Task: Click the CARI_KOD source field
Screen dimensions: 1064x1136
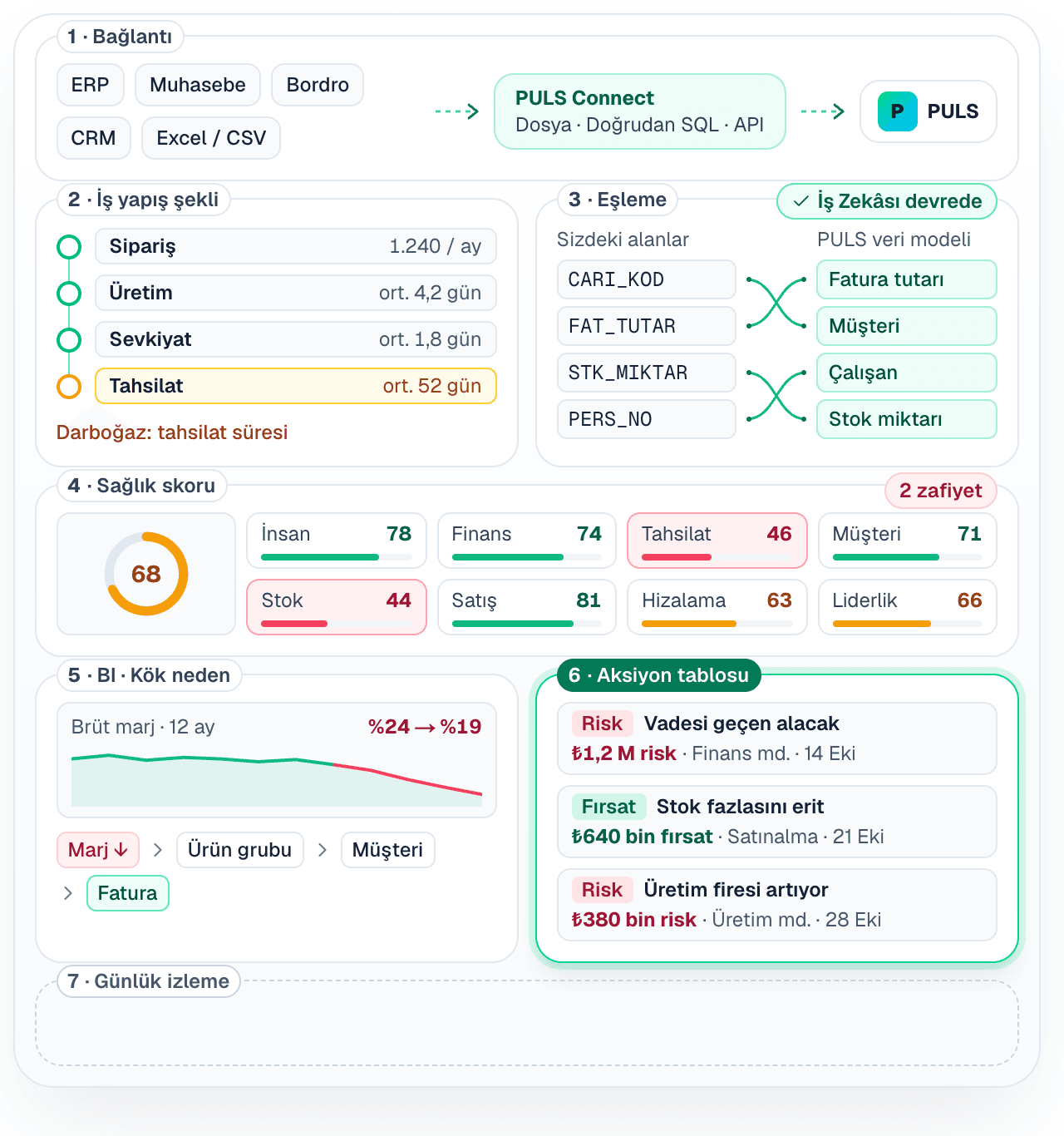Action: (647, 279)
